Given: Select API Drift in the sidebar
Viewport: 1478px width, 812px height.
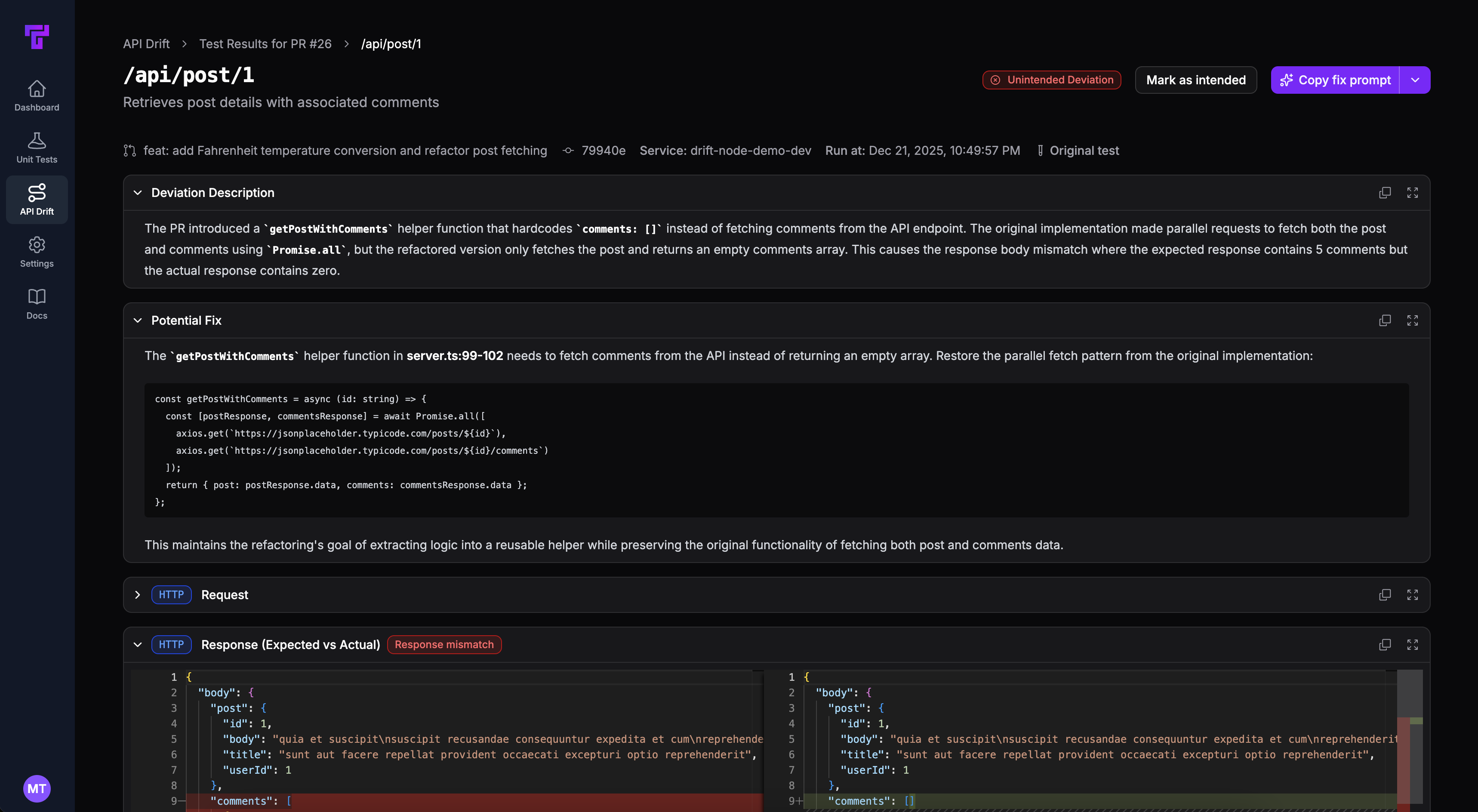Looking at the screenshot, I should (x=36, y=199).
